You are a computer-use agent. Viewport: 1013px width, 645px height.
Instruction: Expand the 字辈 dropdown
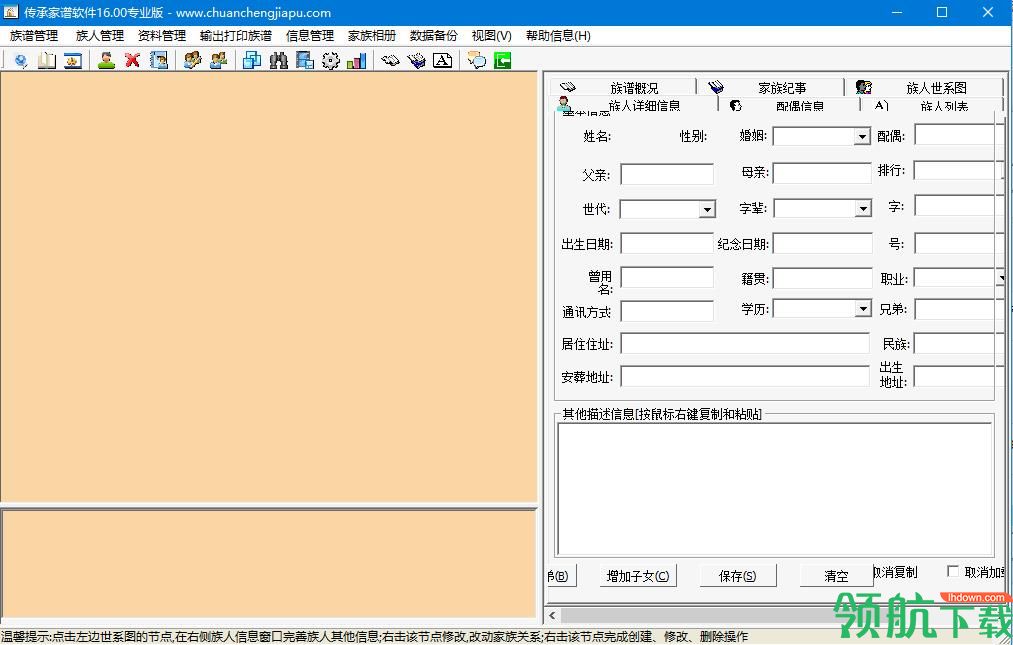tap(862, 208)
